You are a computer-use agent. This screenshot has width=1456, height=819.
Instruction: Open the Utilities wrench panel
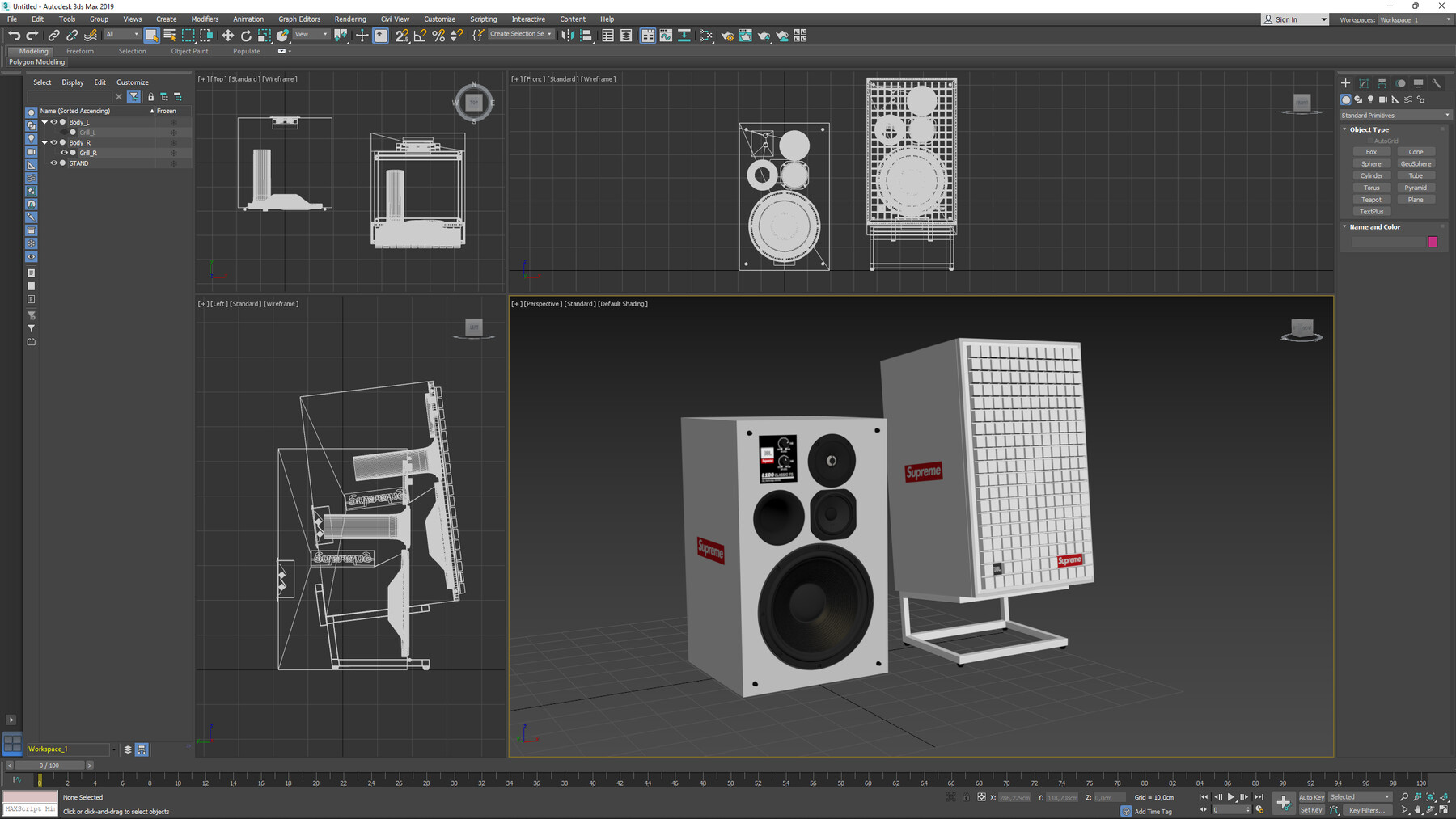click(1437, 83)
